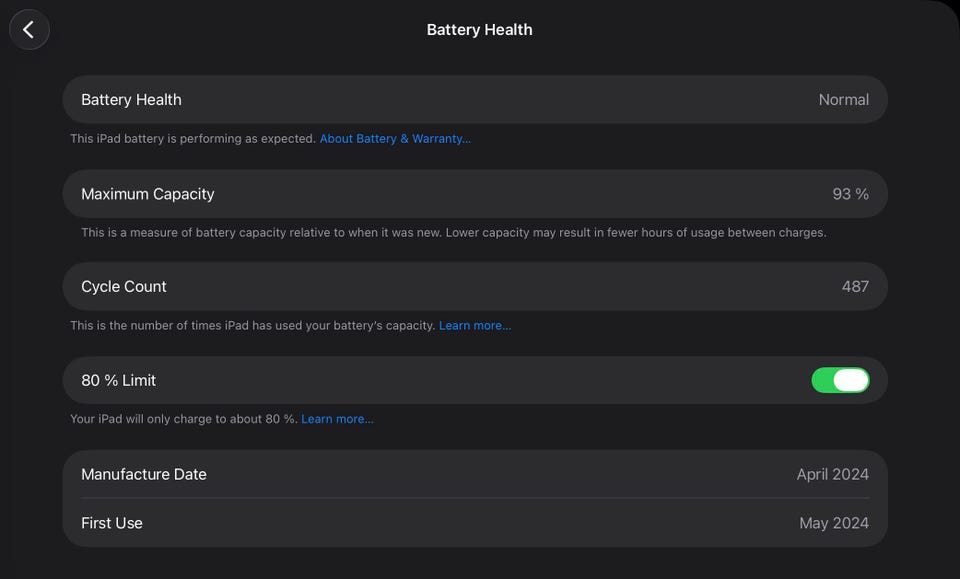Click the 80 % Limit label
Viewport: 960px width, 579px height.
pyautogui.click(x=119, y=380)
